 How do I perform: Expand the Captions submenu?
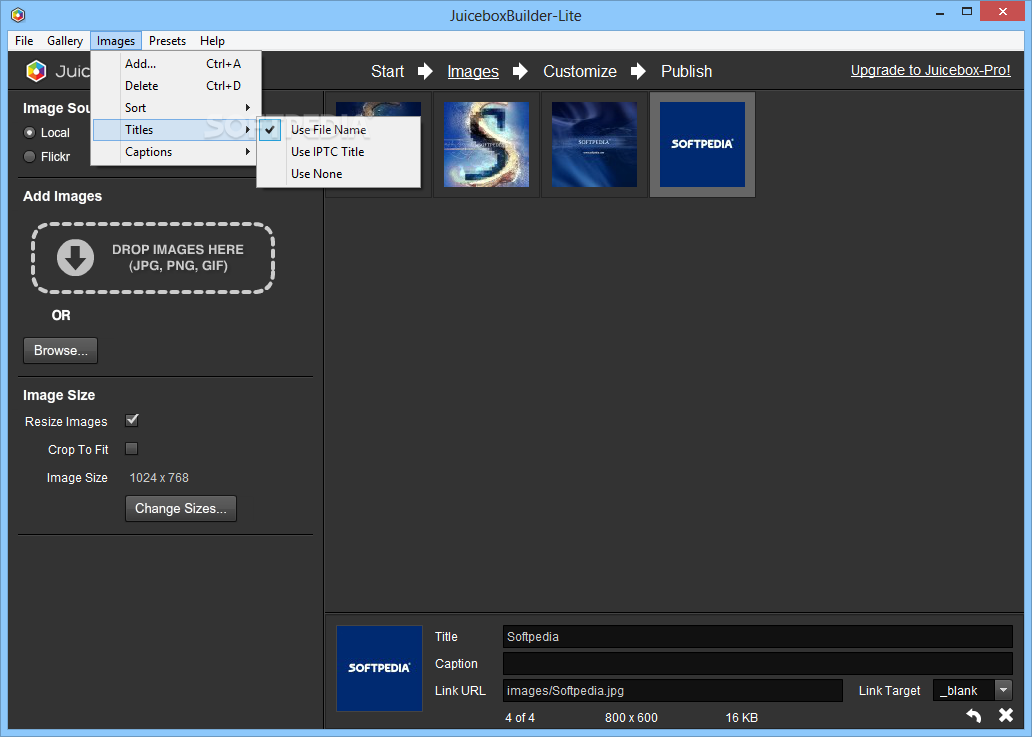[x=176, y=152]
